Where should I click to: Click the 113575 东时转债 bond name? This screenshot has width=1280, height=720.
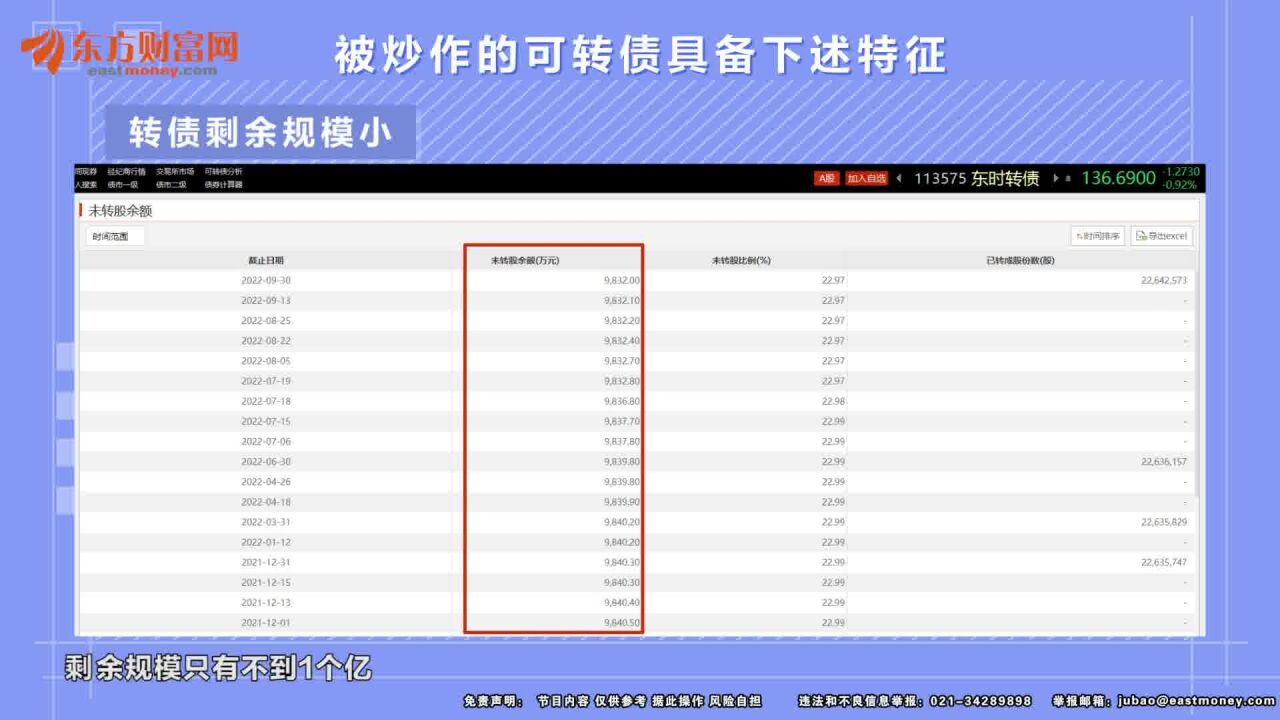pos(977,178)
